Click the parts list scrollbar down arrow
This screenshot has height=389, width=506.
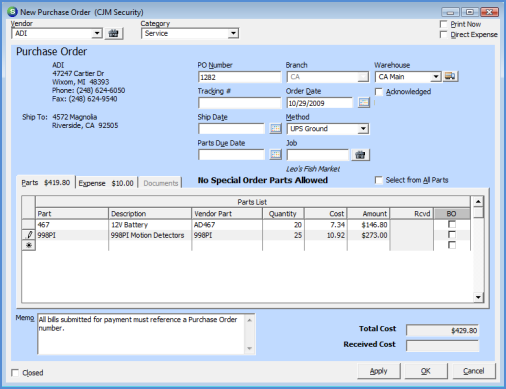click(x=478, y=297)
